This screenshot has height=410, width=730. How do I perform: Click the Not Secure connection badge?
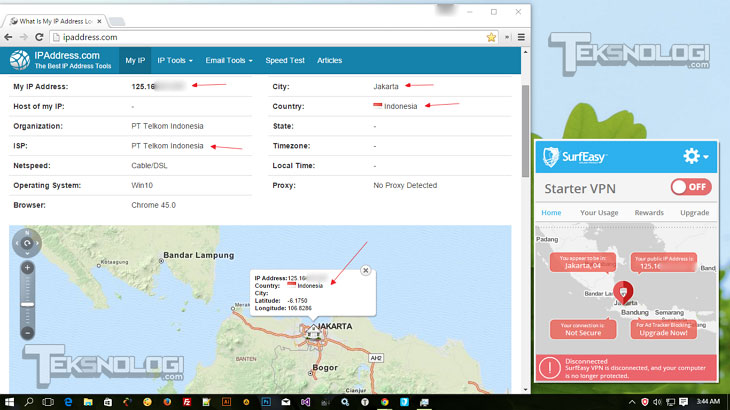[x=583, y=329]
